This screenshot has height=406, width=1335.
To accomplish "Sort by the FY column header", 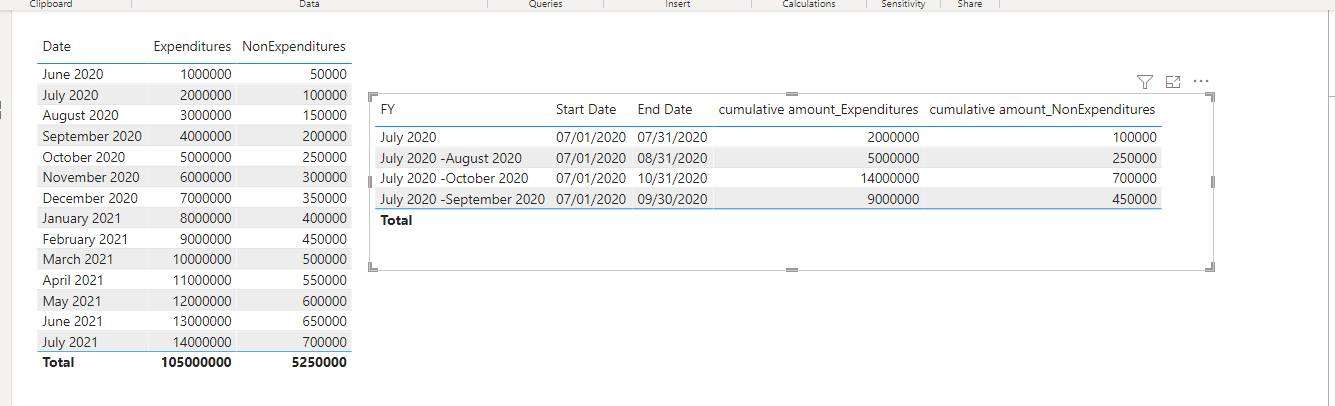I will 388,110.
